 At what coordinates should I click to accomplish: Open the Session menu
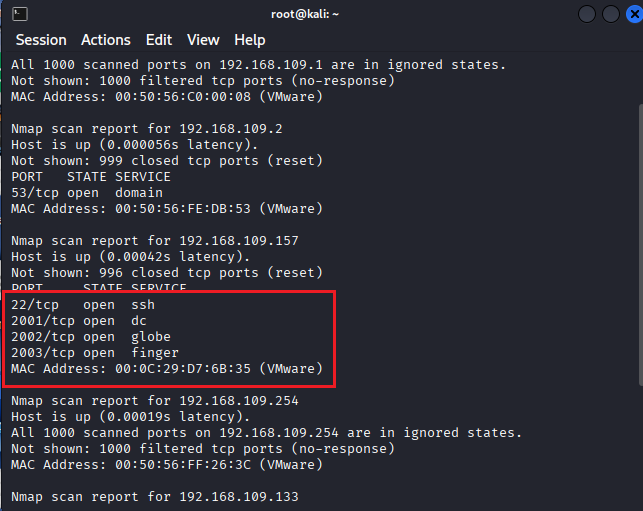click(41, 40)
